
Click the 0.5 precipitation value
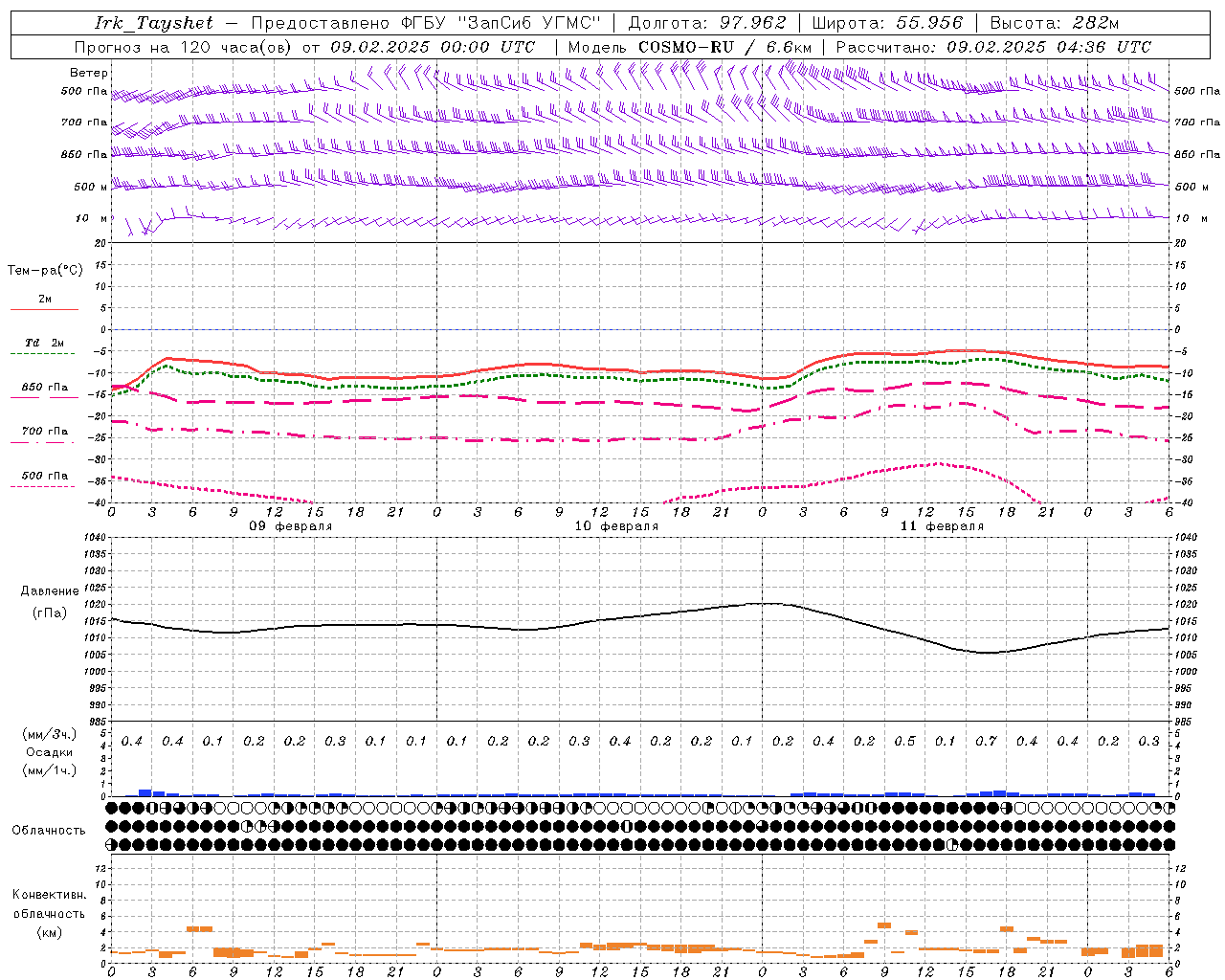(904, 741)
